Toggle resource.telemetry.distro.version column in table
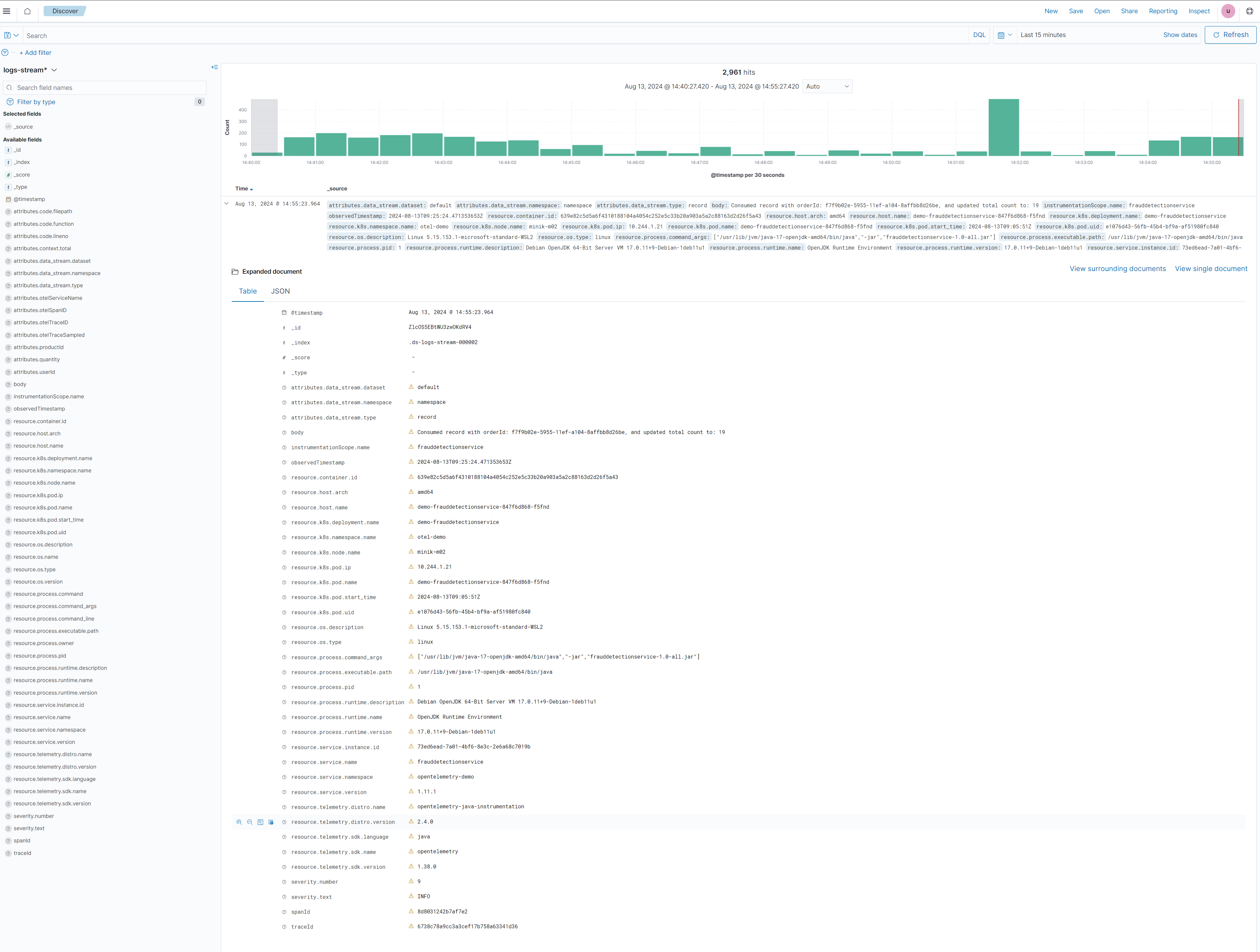The height and width of the screenshot is (952, 1260). click(x=260, y=822)
